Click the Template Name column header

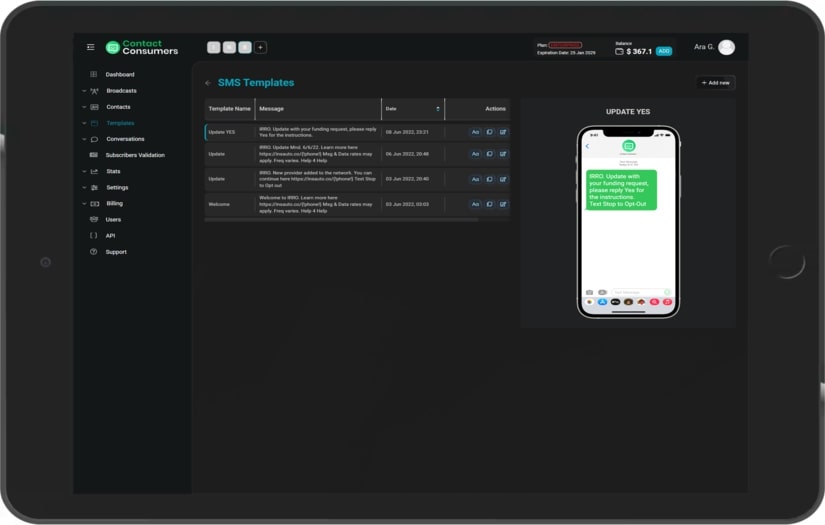pos(229,109)
